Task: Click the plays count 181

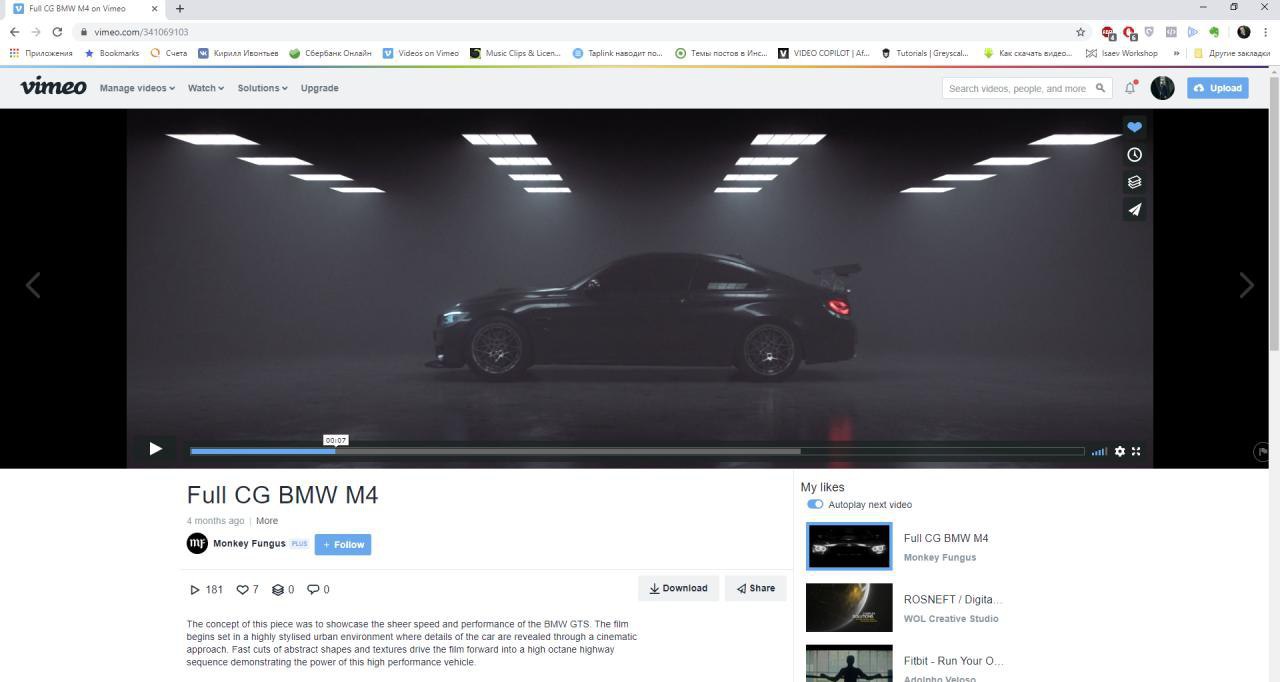Action: (x=206, y=590)
